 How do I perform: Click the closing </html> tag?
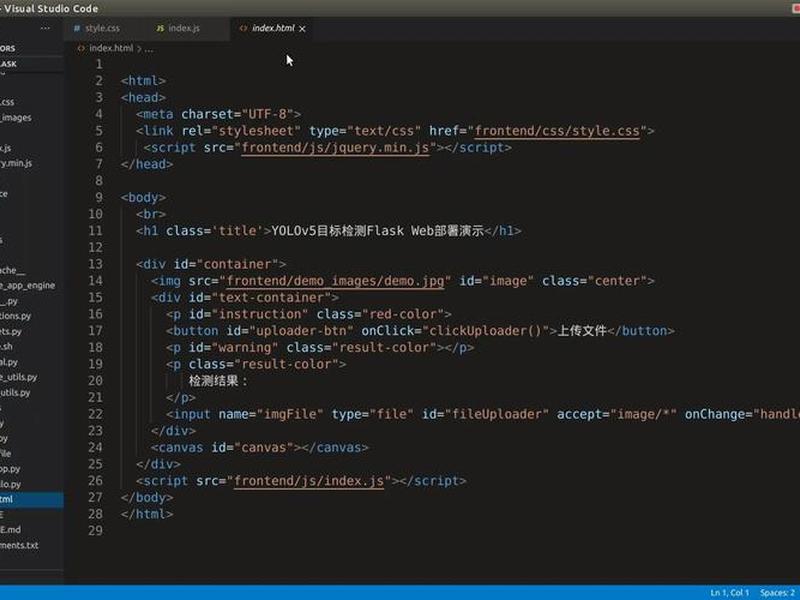[147, 514]
